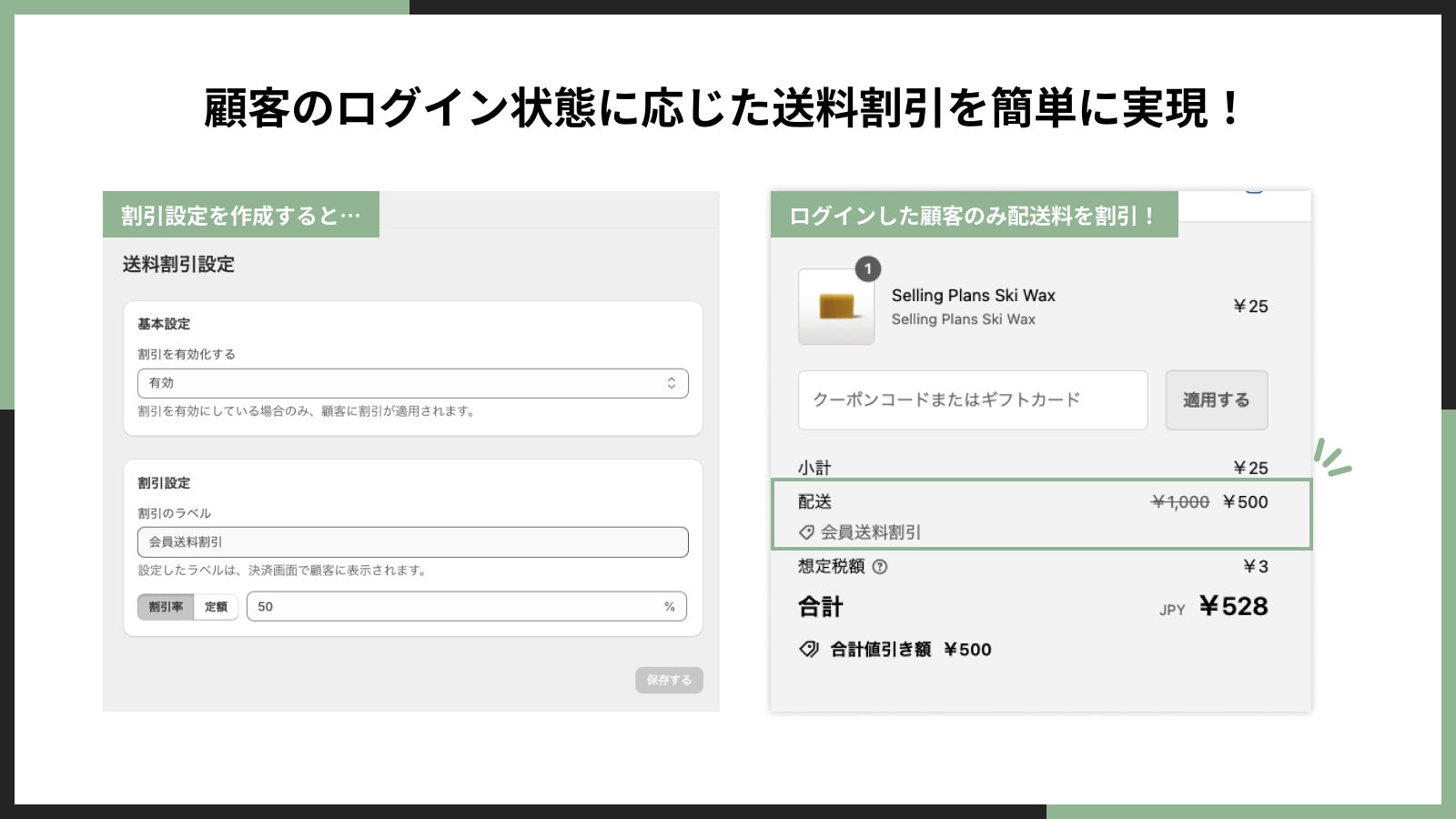
Task: Click the 割引設定 section heading
Action: point(164,483)
